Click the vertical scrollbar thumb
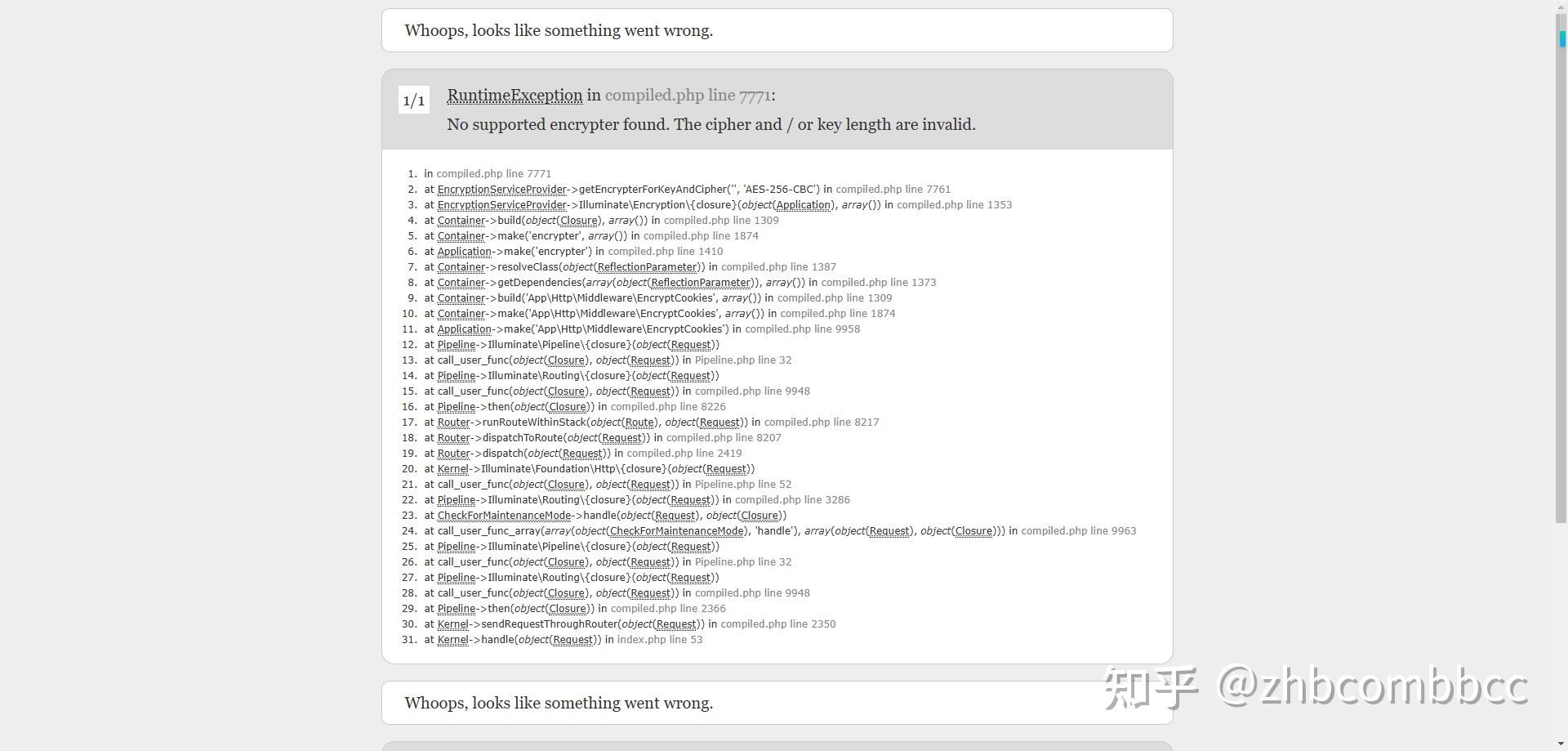 pos(1561,270)
